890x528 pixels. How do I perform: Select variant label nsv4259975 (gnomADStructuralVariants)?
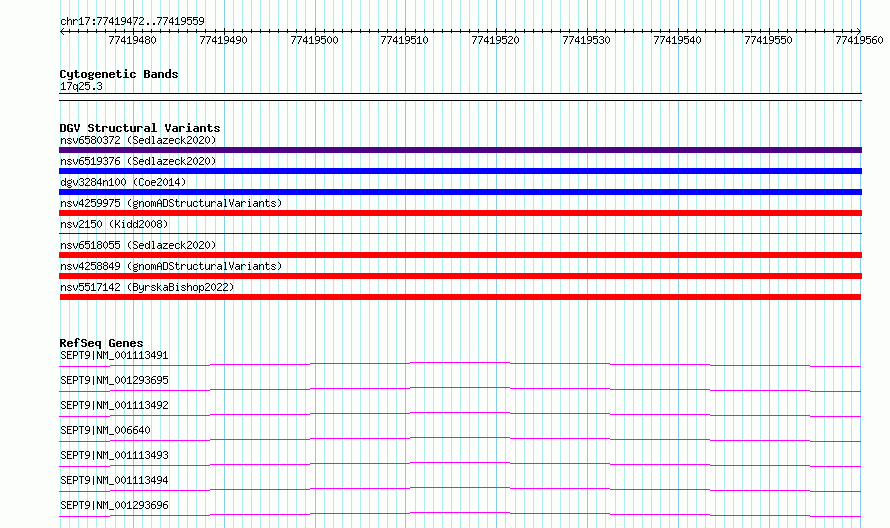171,203
